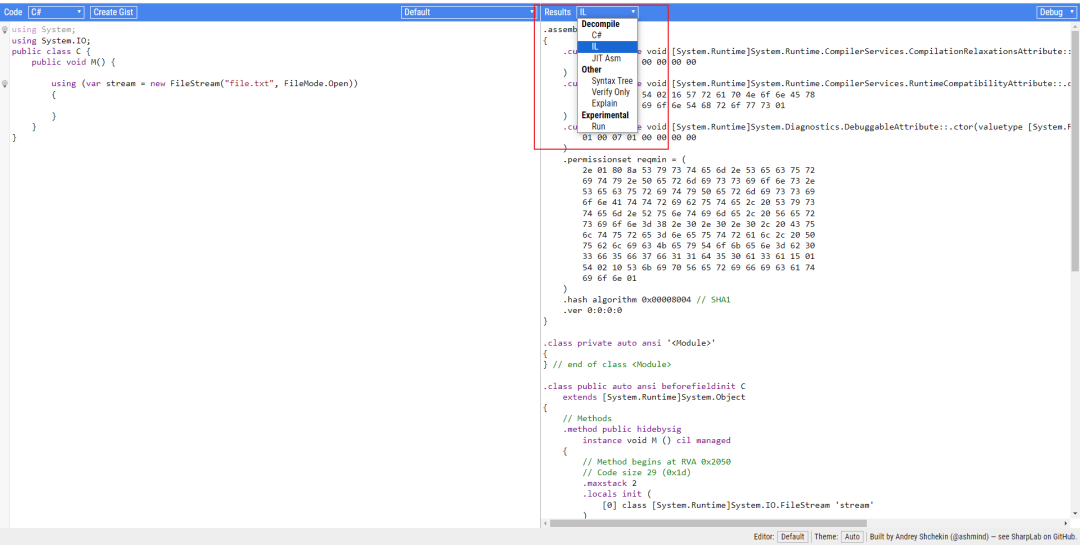1080x545 pixels.
Task: Choose 'JIT Asm' from the Results list
Action: point(605,58)
